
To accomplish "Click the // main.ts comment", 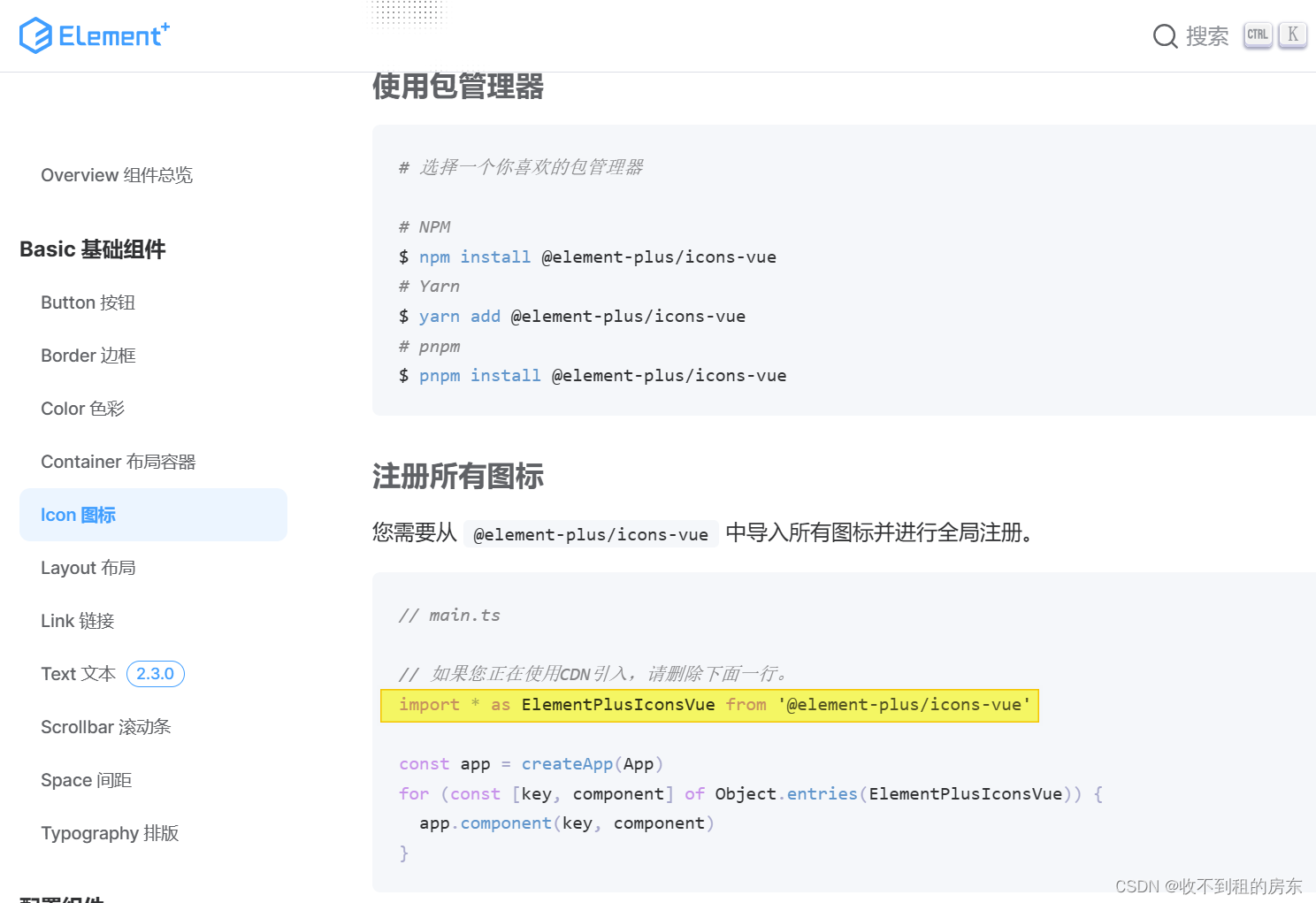I will pos(449,616).
